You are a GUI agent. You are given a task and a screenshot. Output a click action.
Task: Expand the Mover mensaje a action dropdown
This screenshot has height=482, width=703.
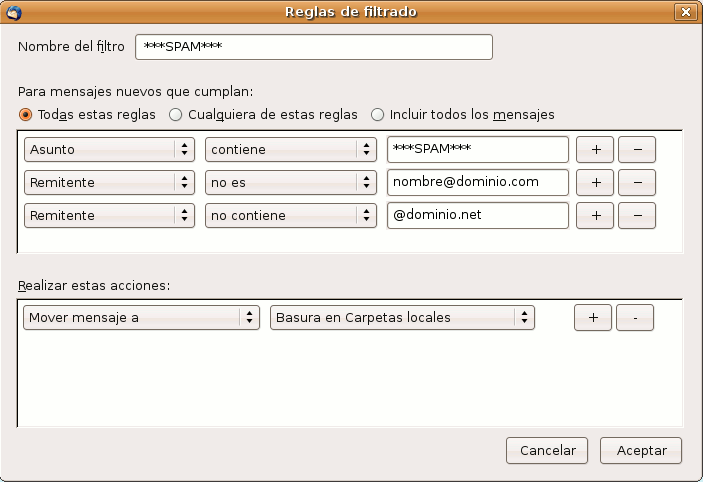(141, 318)
